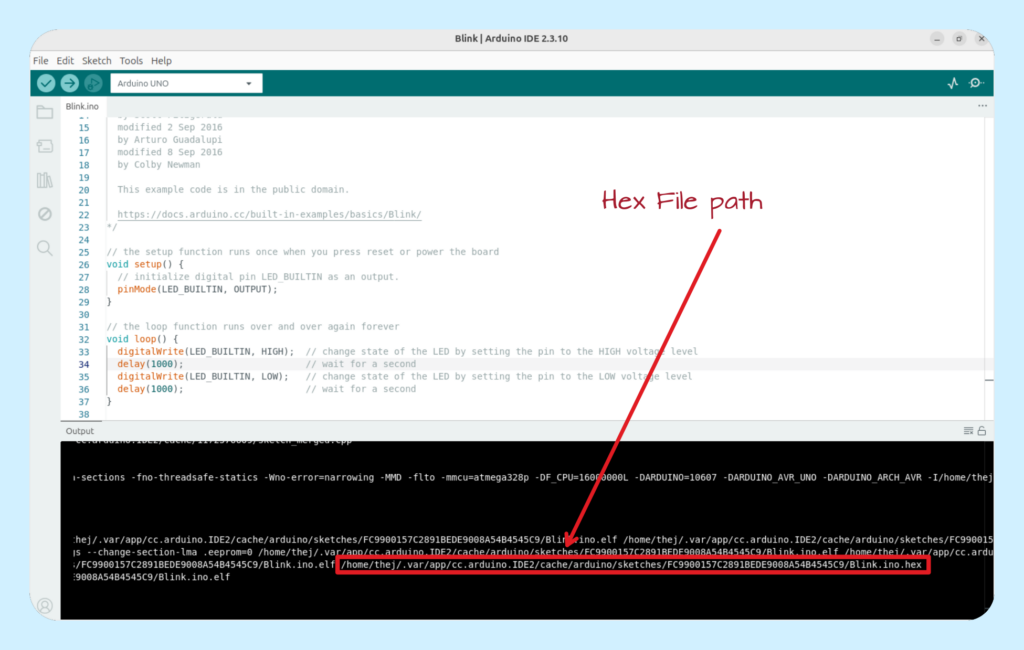1024x650 pixels.
Task: Click line number 26 in the gutter
Action: 84,265
